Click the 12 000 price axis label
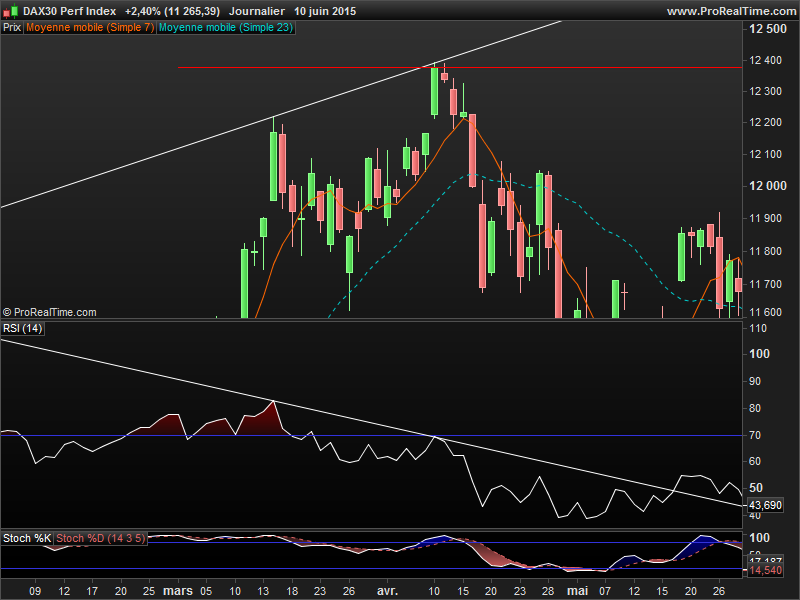 pos(768,186)
